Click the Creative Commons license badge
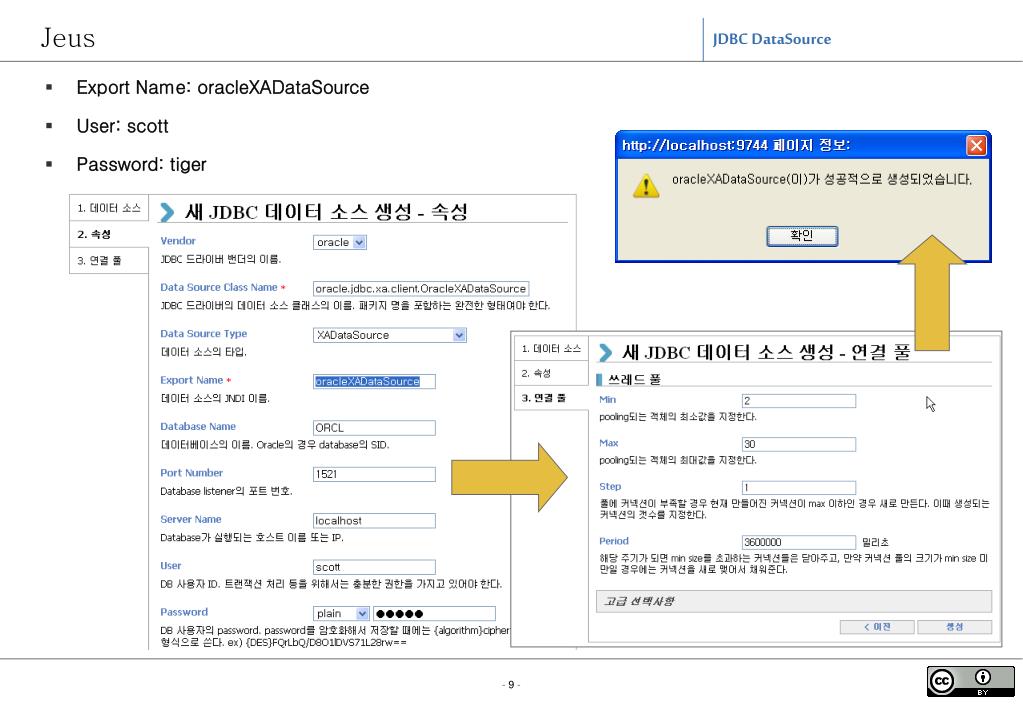The width and height of the screenshot is (1023, 708). coord(970,681)
